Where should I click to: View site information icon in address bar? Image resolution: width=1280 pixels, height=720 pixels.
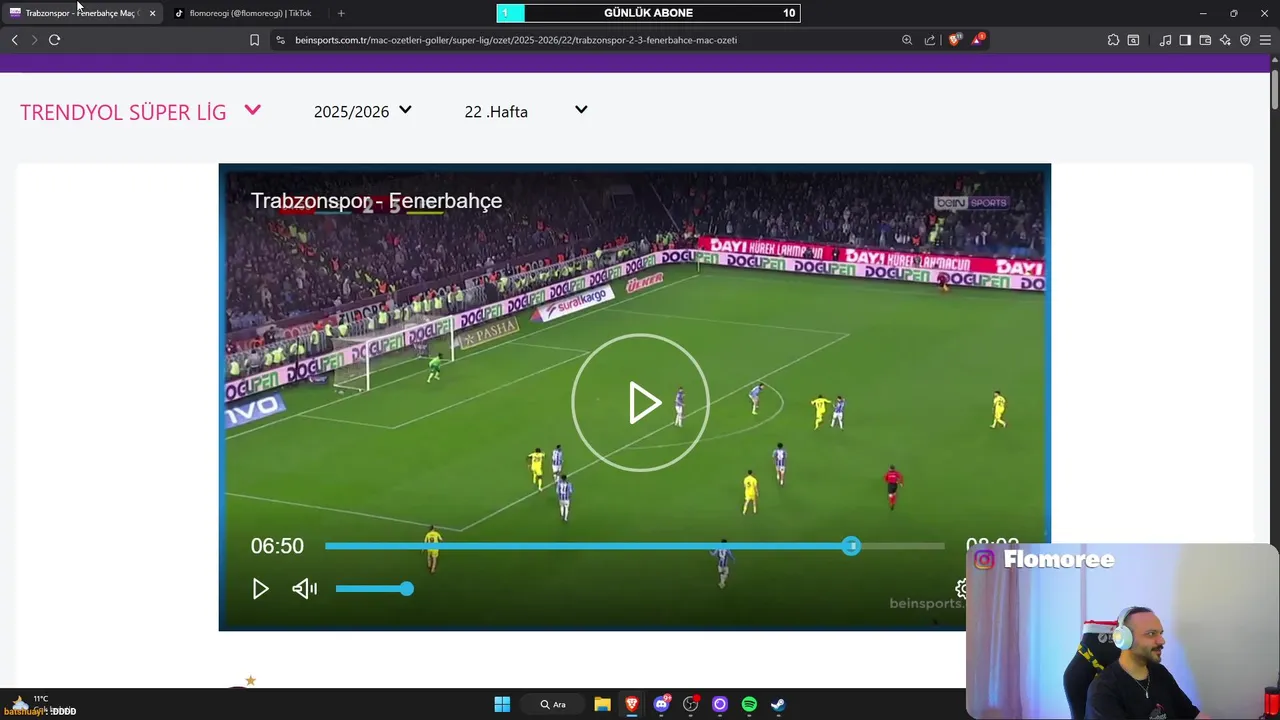click(280, 40)
